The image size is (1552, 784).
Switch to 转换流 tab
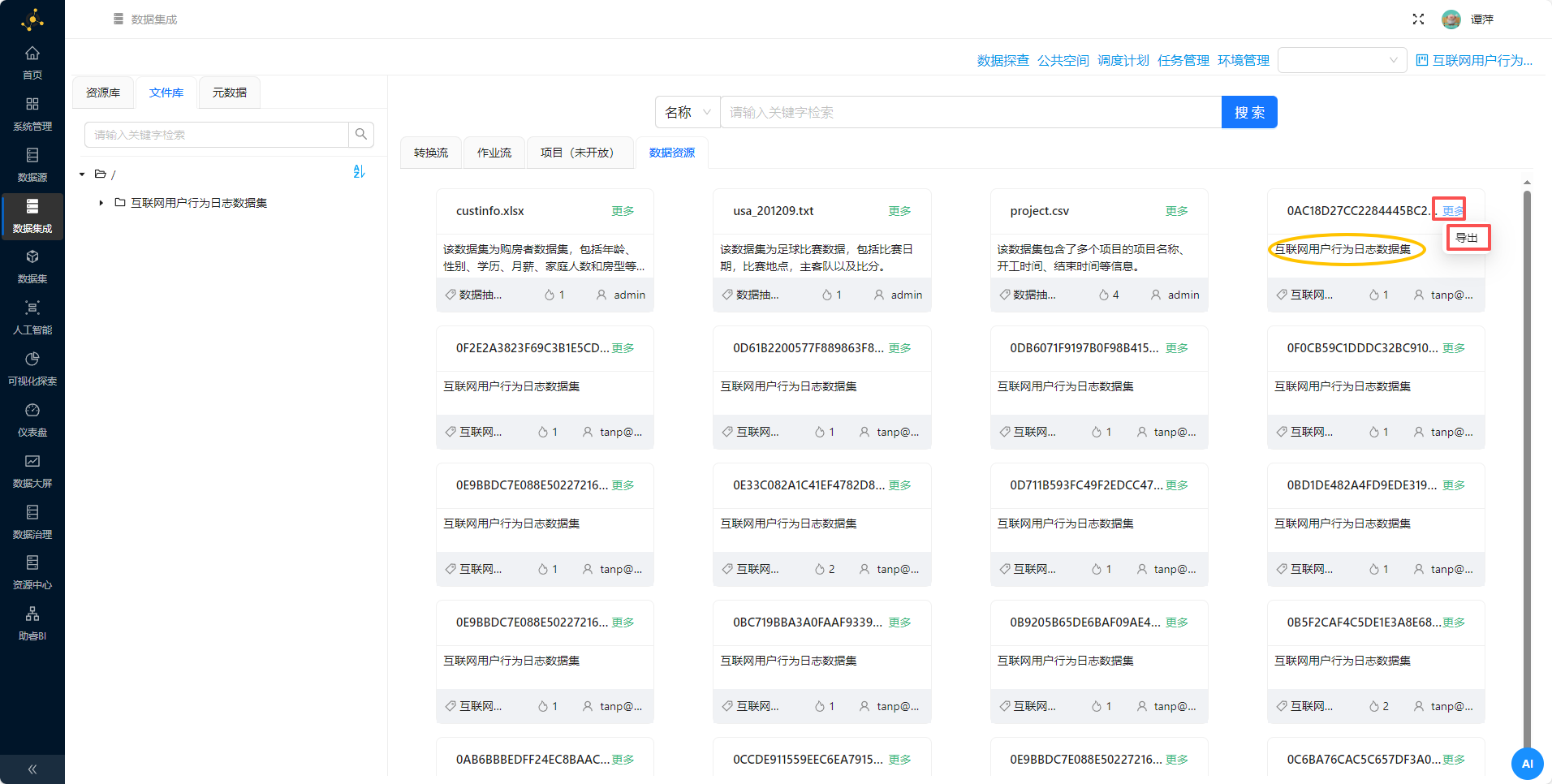pyautogui.click(x=431, y=153)
